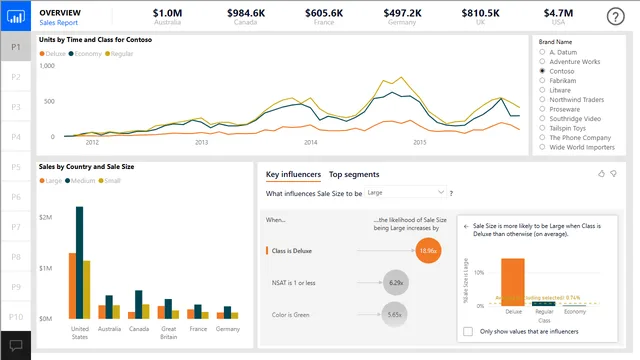Click the 'Sales by Country and Sale Size' title
Screen dimensions: 640x360
(87, 167)
